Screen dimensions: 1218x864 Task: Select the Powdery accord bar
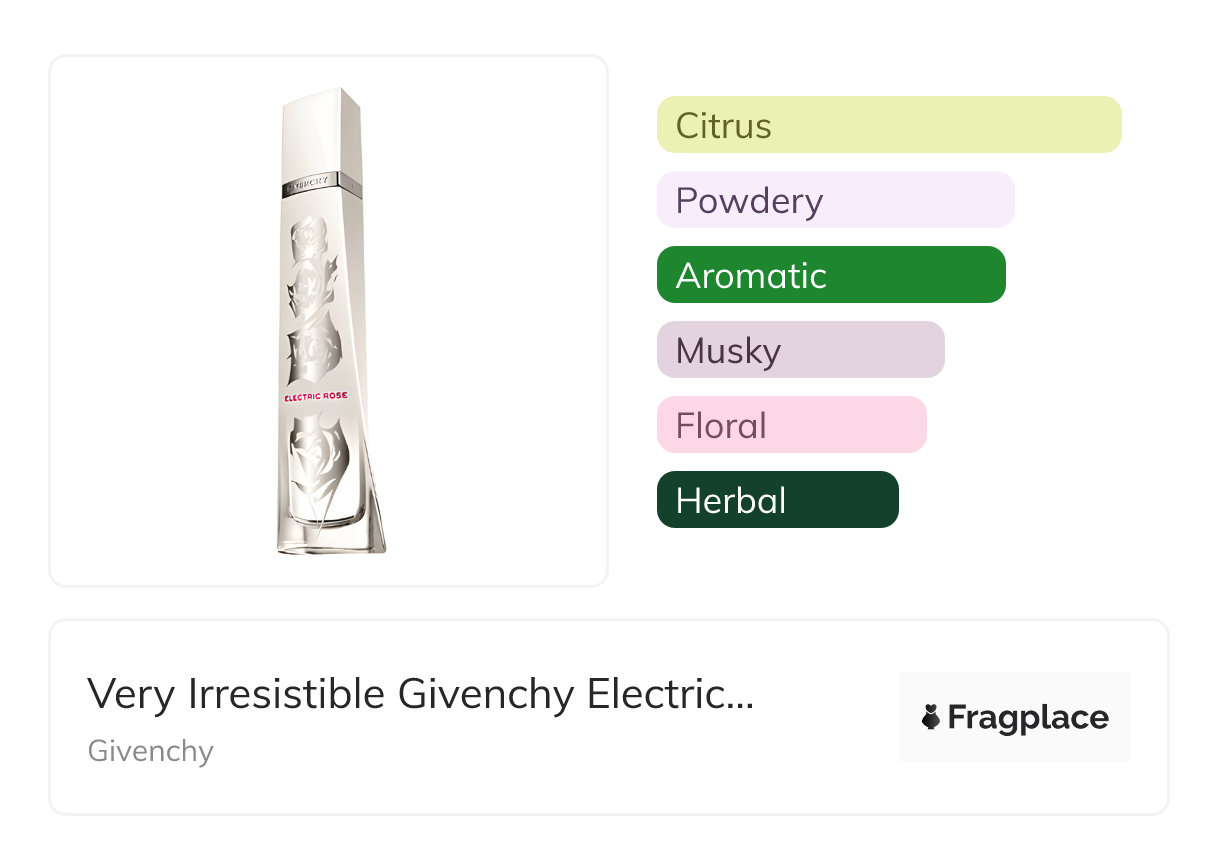[835, 200]
